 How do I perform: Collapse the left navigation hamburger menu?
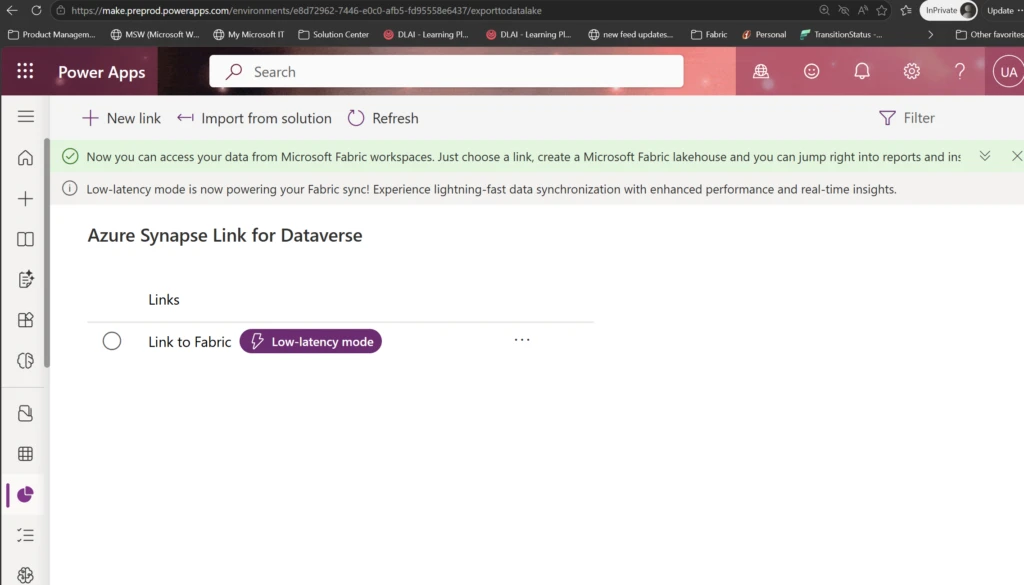(x=25, y=116)
